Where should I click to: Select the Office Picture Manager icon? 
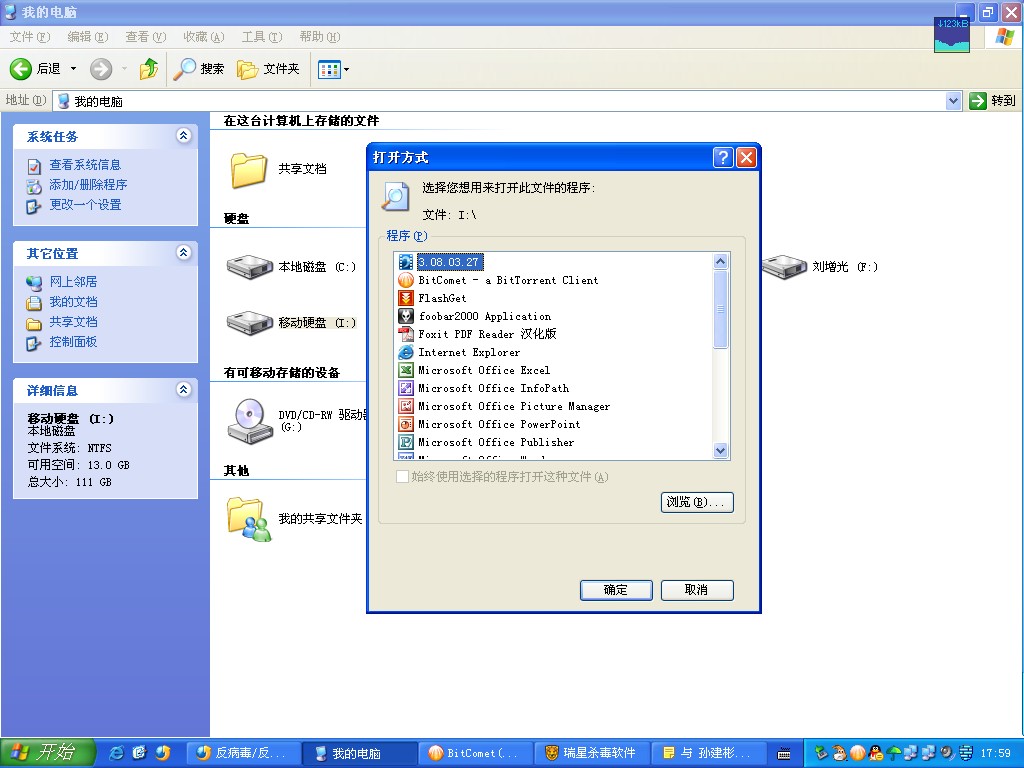click(406, 406)
